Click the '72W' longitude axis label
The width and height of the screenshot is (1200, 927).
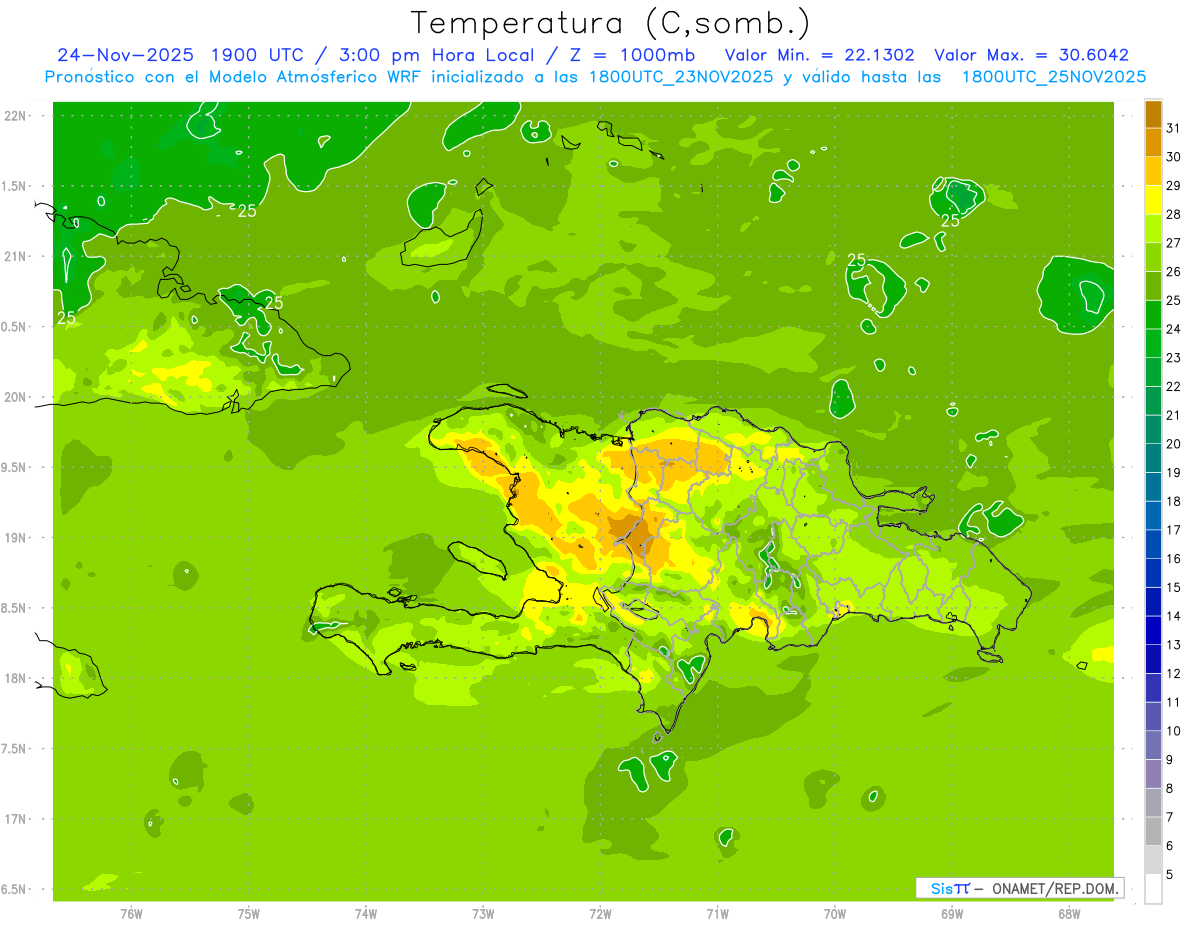(600, 914)
